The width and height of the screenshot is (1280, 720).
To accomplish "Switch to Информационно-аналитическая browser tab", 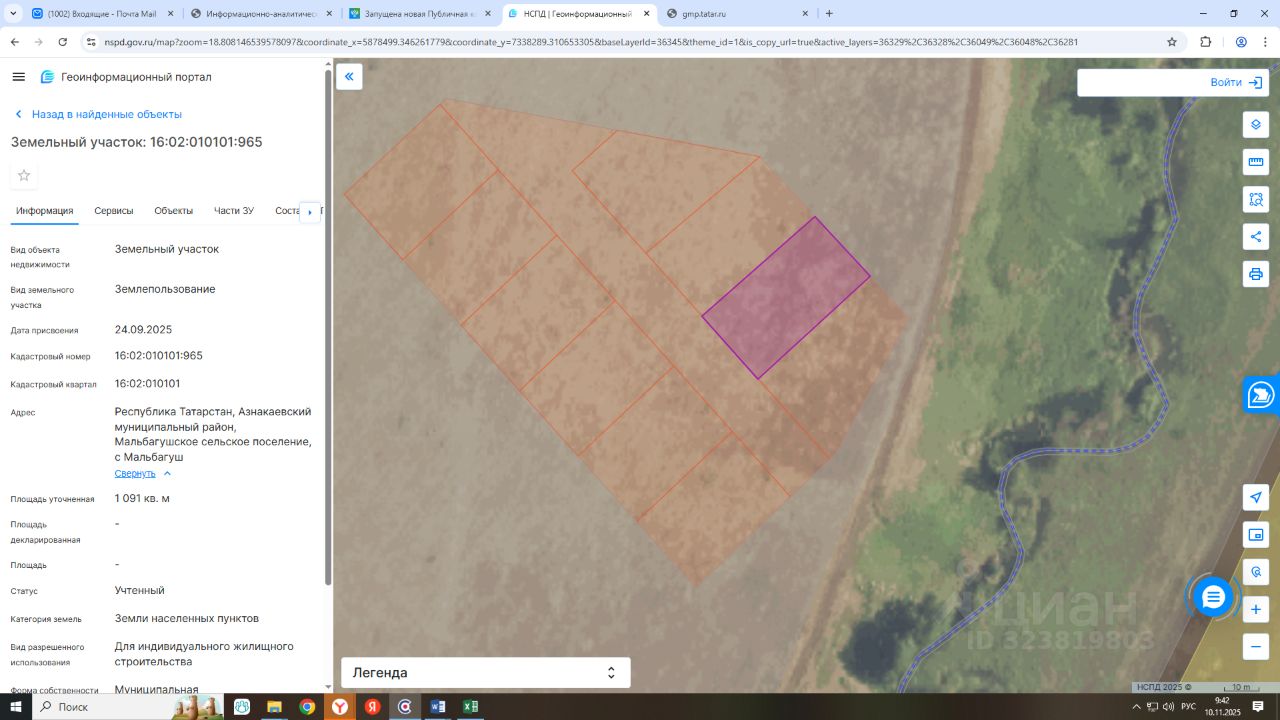I will tap(260, 14).
